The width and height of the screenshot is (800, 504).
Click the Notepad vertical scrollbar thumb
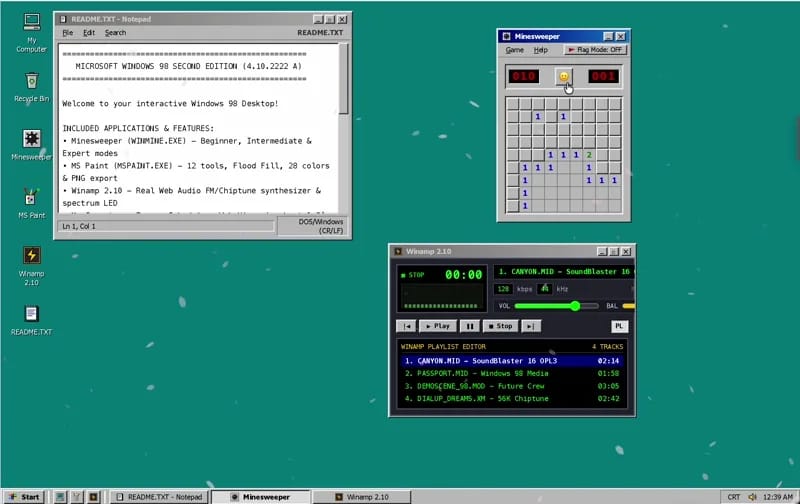pos(344,79)
